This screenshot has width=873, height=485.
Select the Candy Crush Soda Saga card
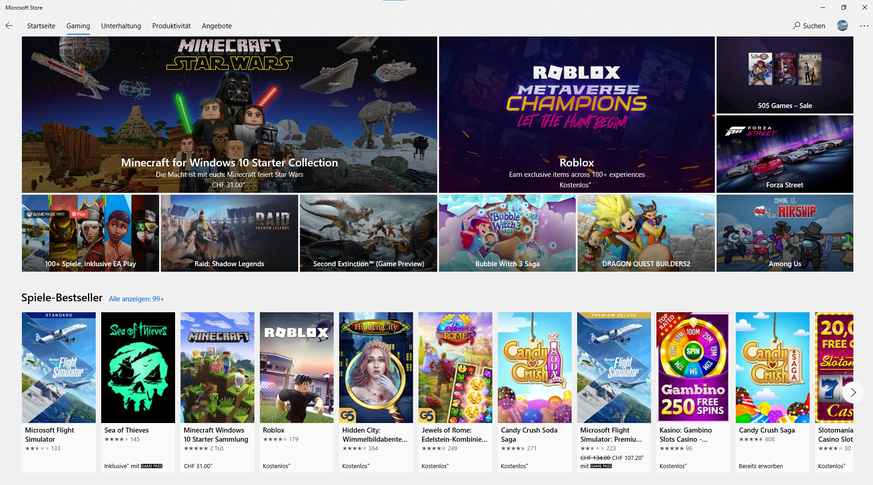[x=534, y=392]
